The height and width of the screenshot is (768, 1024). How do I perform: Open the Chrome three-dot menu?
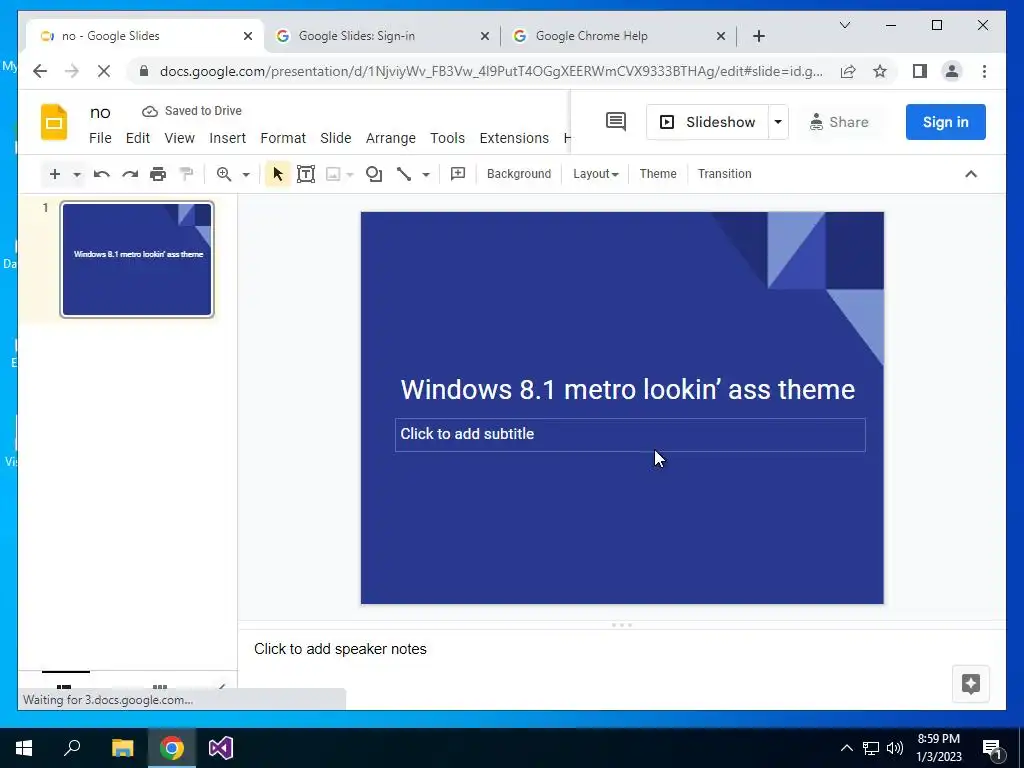tap(984, 71)
